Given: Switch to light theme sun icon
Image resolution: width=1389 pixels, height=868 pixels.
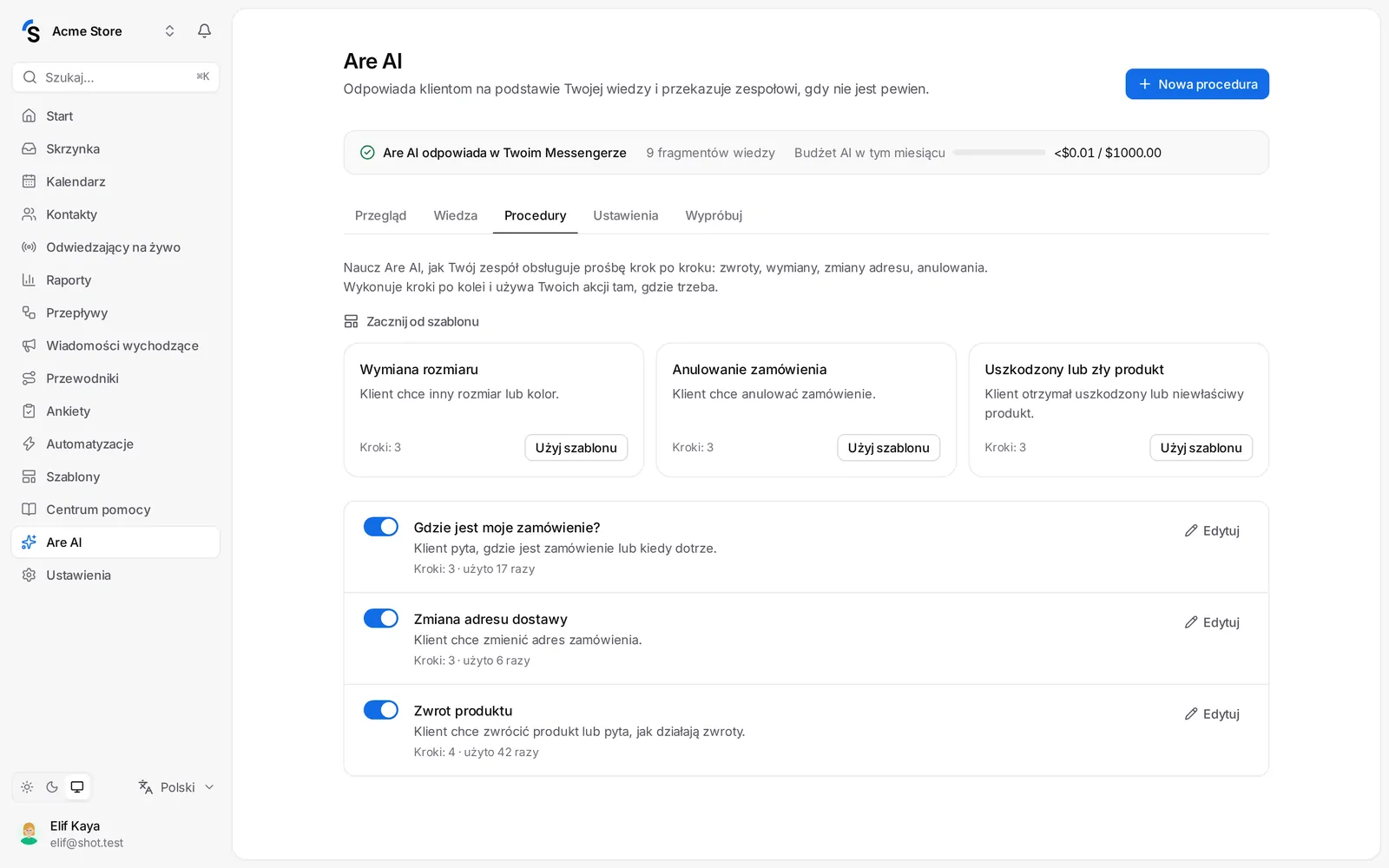Looking at the screenshot, I should pyautogui.click(x=27, y=787).
